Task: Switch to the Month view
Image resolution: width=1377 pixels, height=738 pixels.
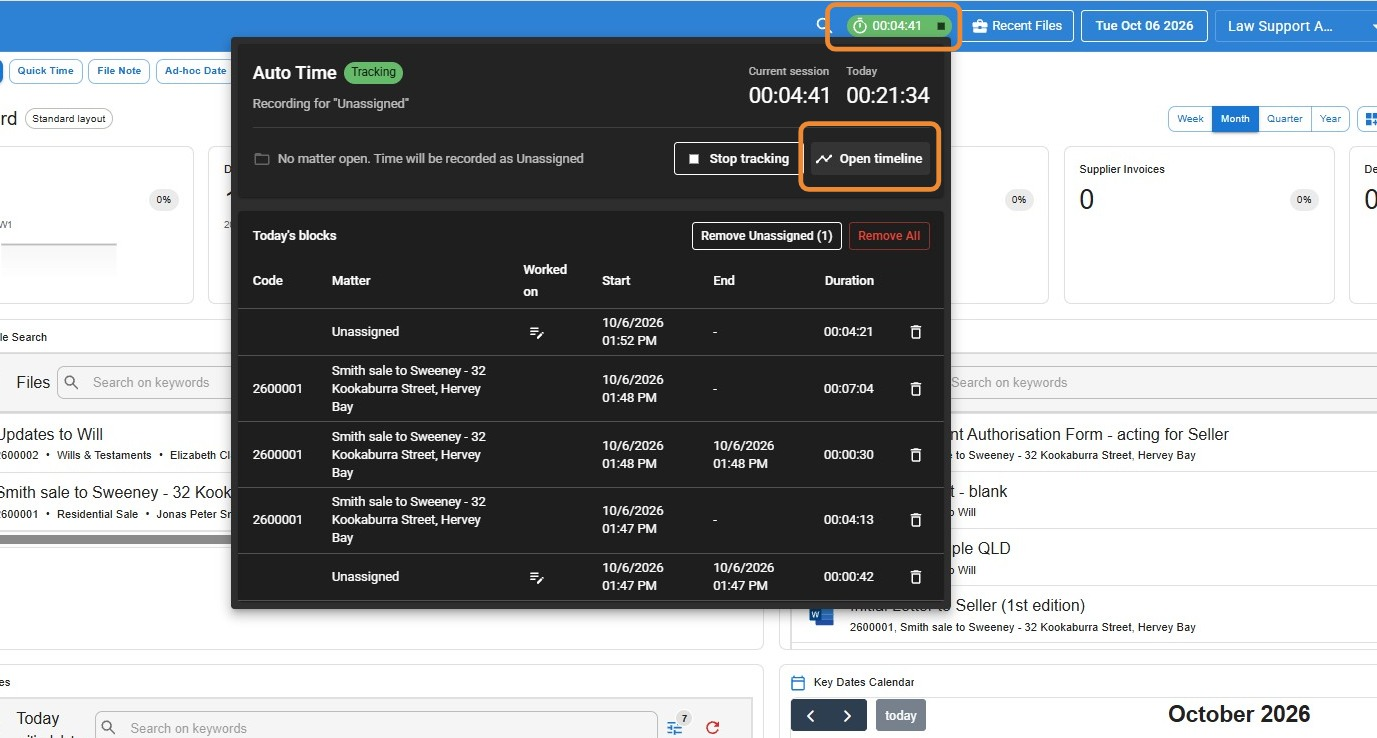Action: tap(1235, 119)
